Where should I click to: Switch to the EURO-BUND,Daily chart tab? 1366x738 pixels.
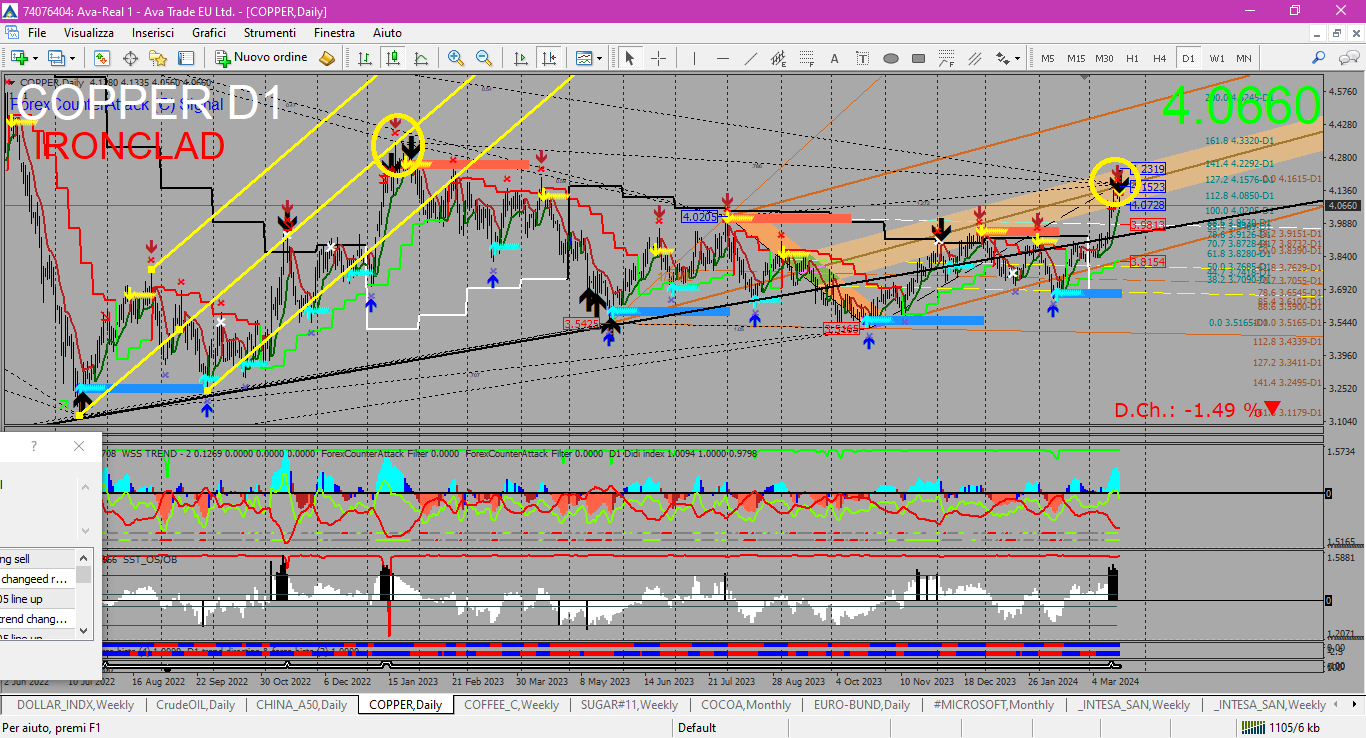862,705
